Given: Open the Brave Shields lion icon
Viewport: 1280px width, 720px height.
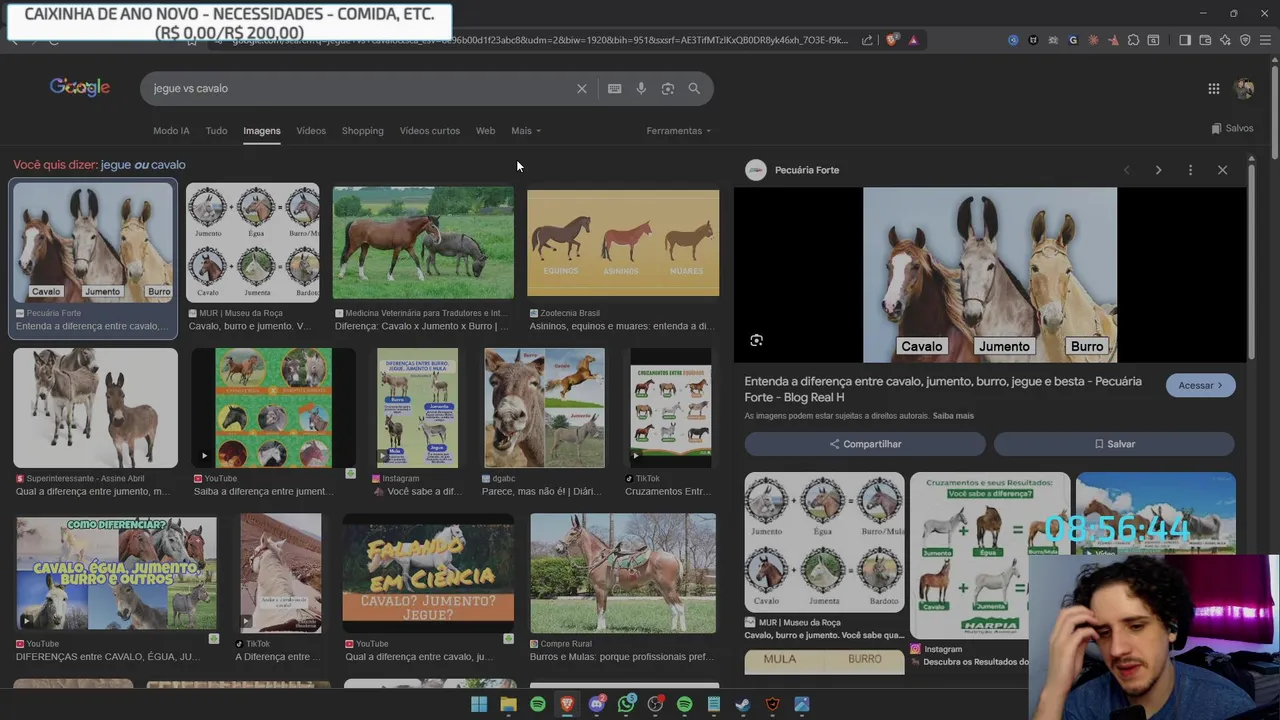Looking at the screenshot, I should 892,40.
